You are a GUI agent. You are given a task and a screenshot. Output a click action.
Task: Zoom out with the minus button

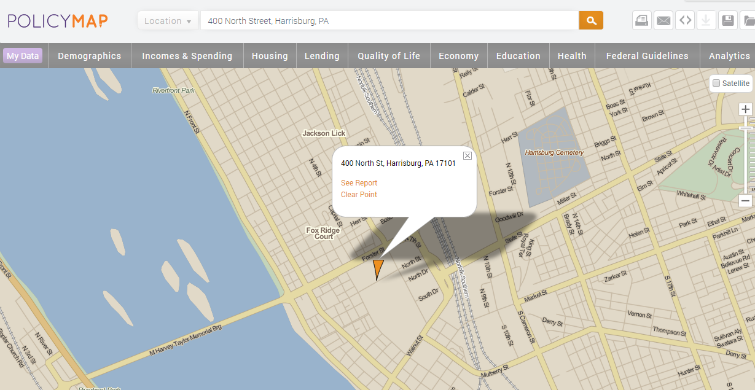[x=745, y=201]
